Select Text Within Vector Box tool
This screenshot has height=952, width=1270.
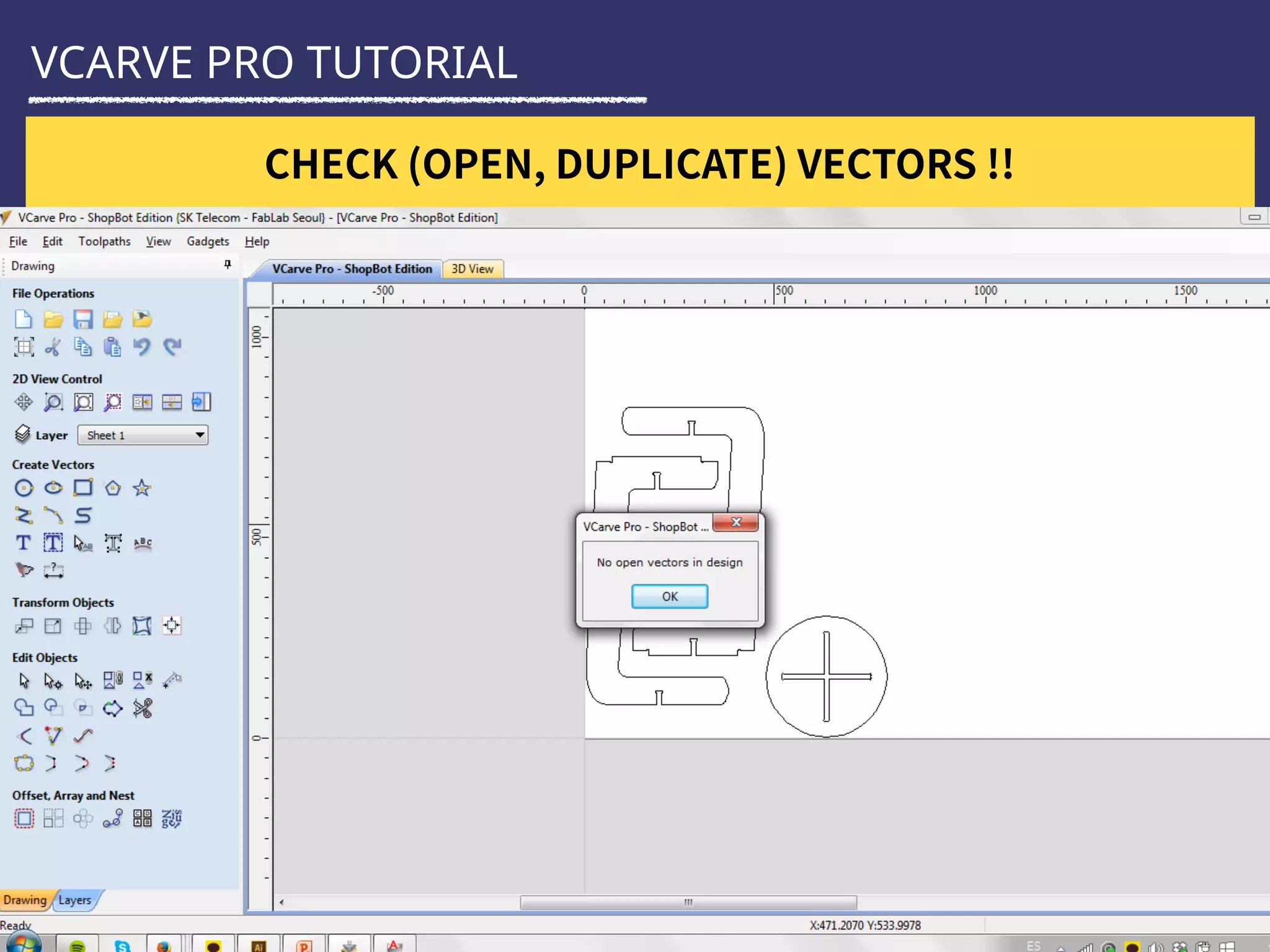point(53,543)
